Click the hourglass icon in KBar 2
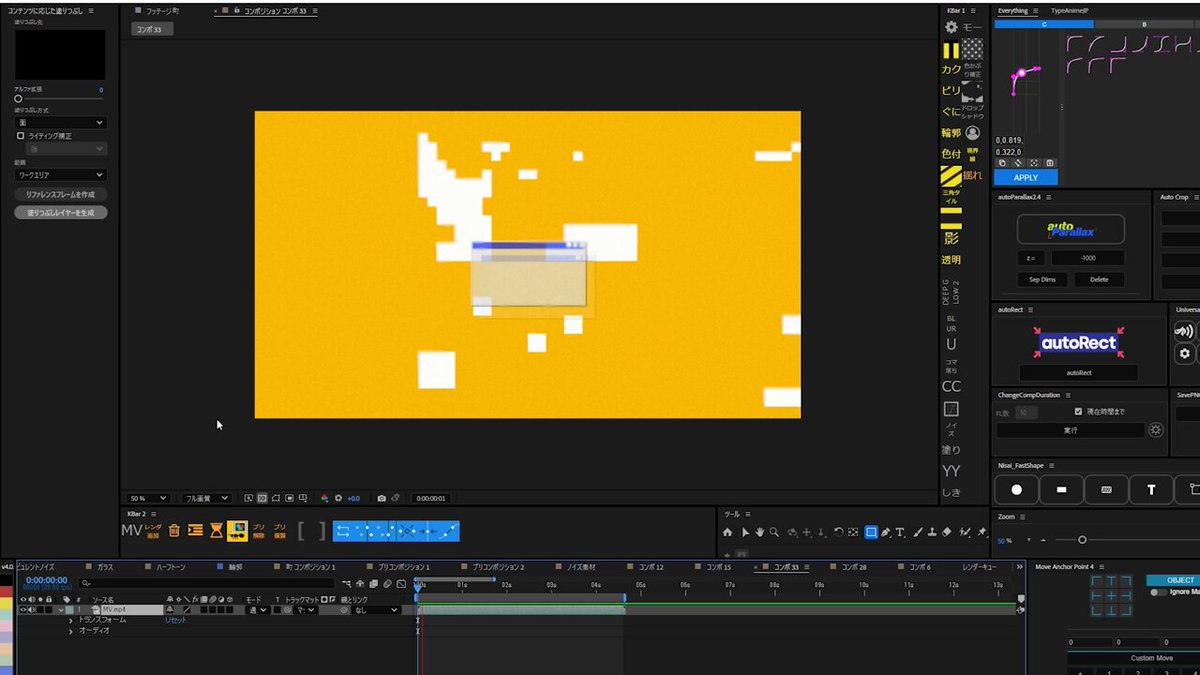This screenshot has height=675, width=1200. coord(216,531)
